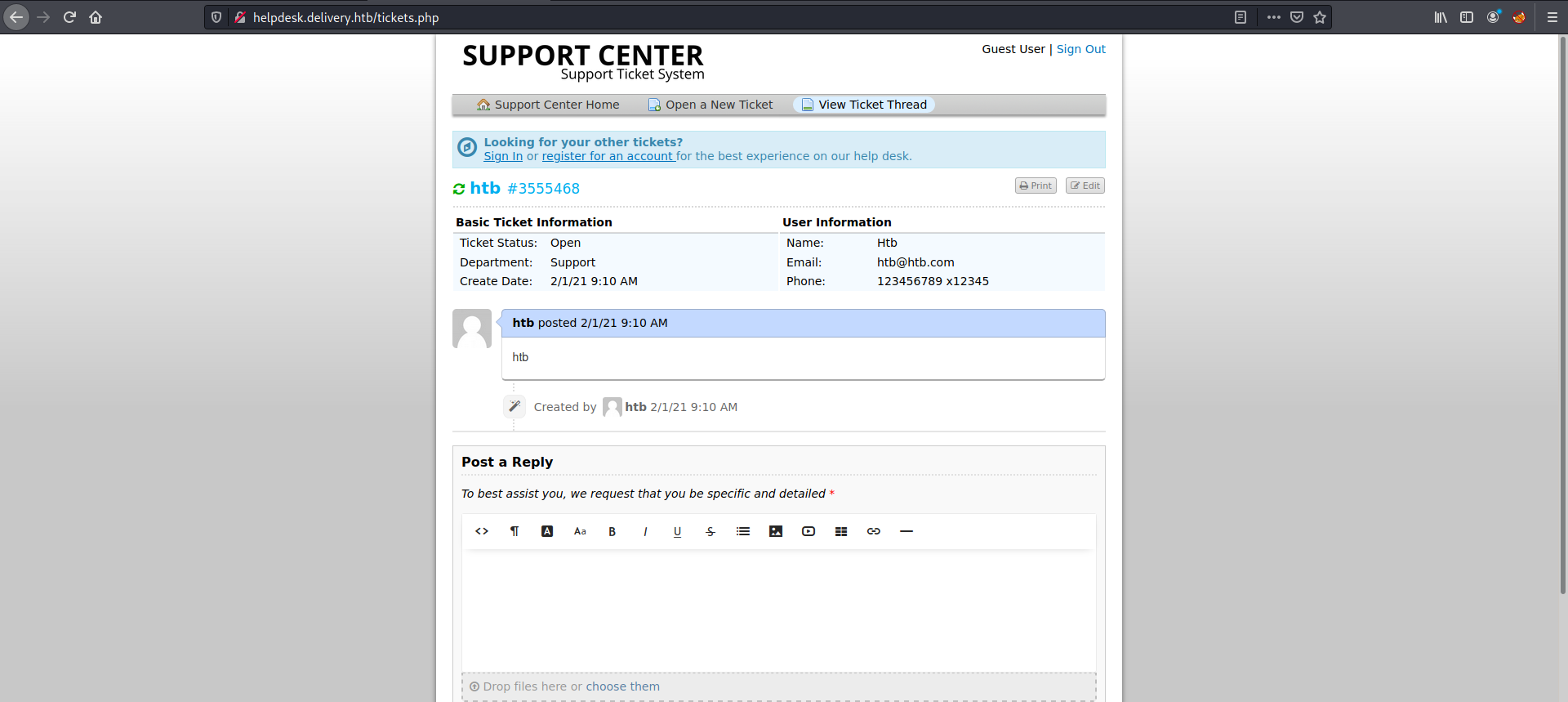Click ticket title htb #3555468
This screenshot has height=702, width=1568.
tap(524, 189)
